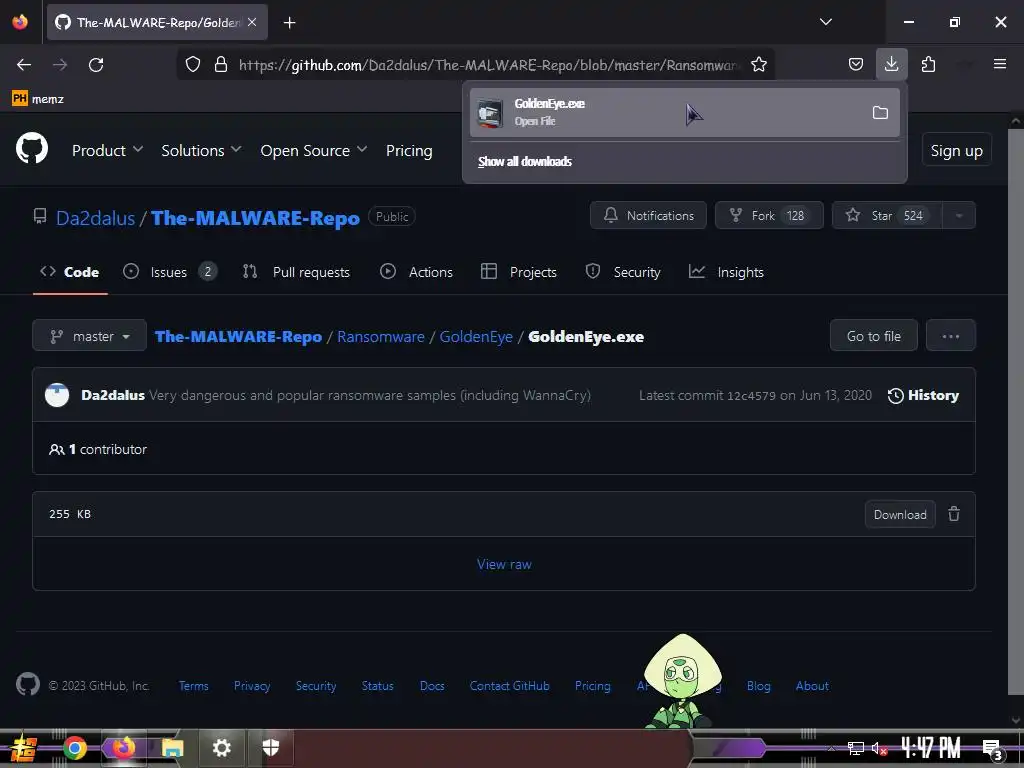Open the List all tabs chevron
1024x768 pixels.
tap(825, 22)
